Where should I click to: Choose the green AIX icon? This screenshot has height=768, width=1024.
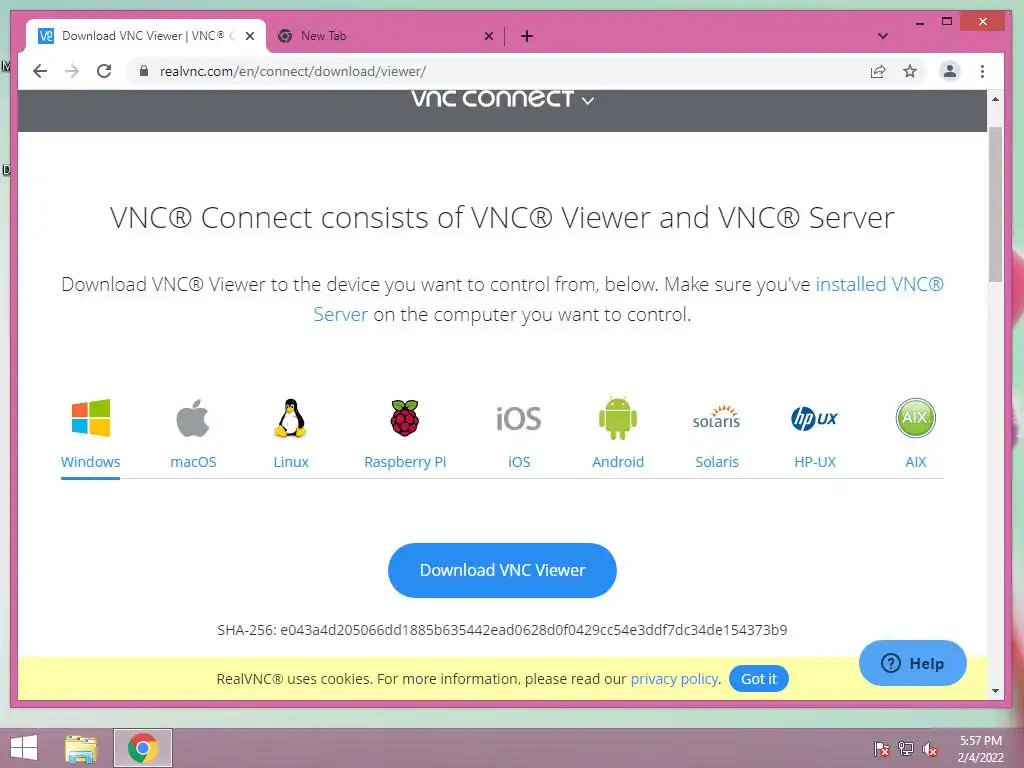(x=916, y=418)
